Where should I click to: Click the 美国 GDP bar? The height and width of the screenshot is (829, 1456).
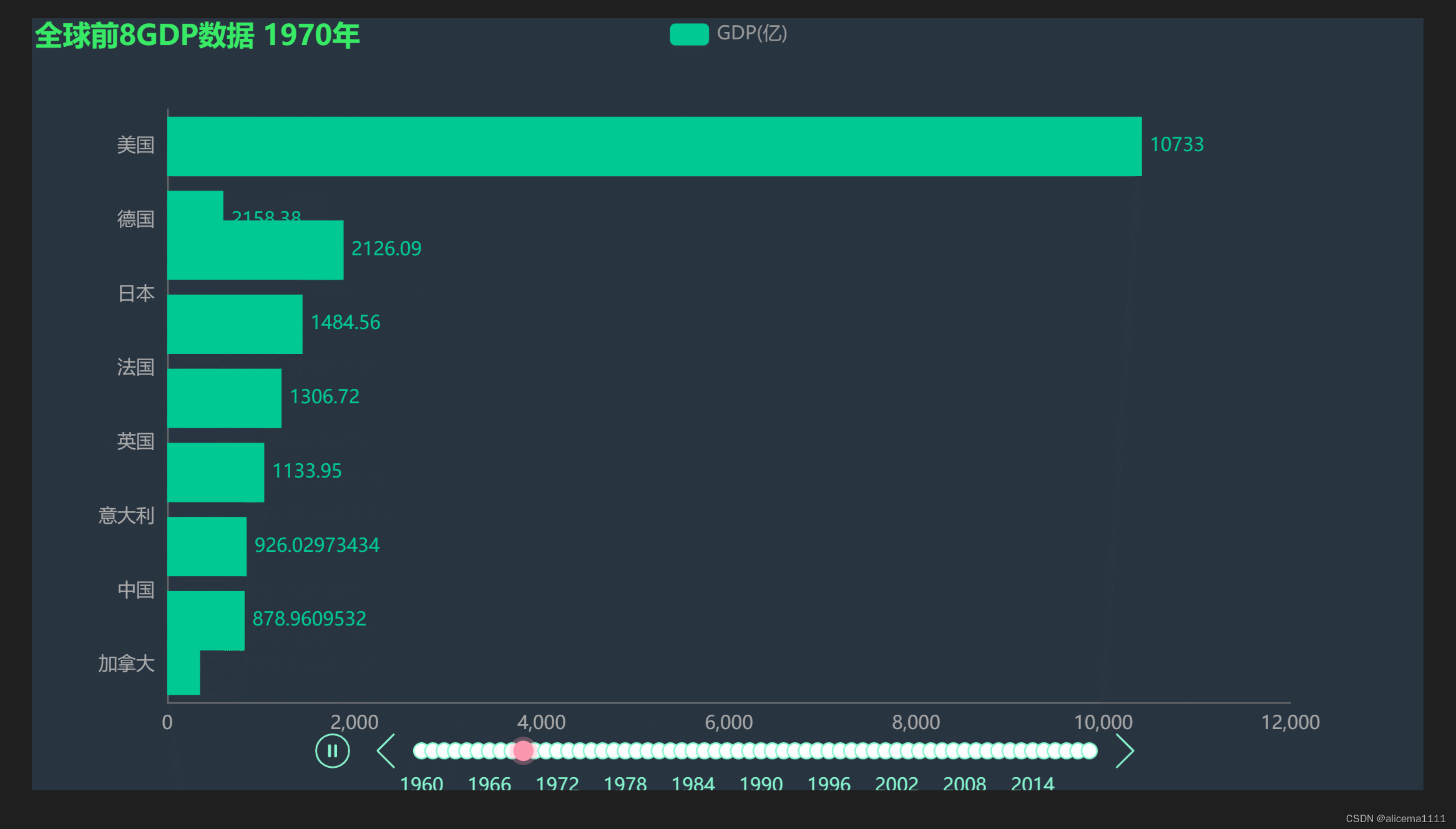pyautogui.click(x=654, y=146)
